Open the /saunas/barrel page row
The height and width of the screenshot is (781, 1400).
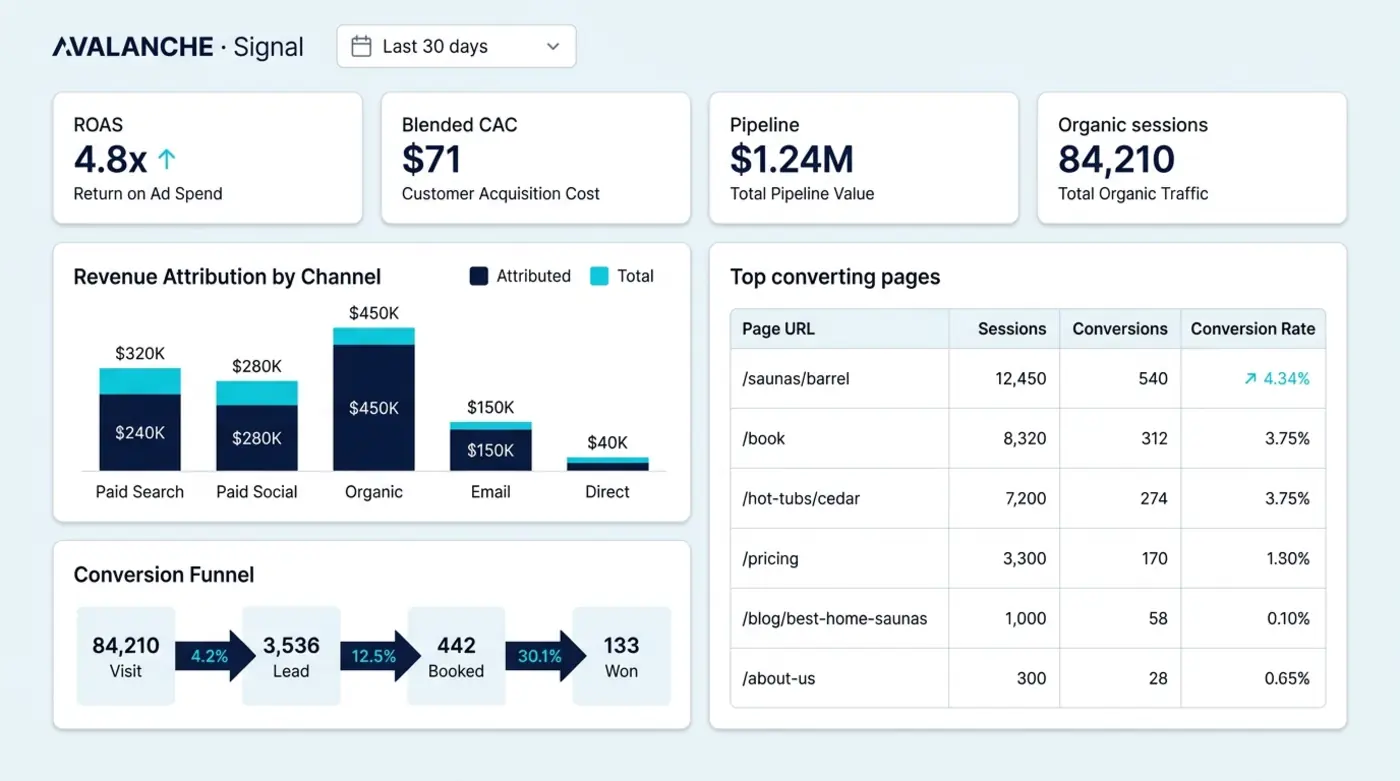pyautogui.click(x=1028, y=379)
